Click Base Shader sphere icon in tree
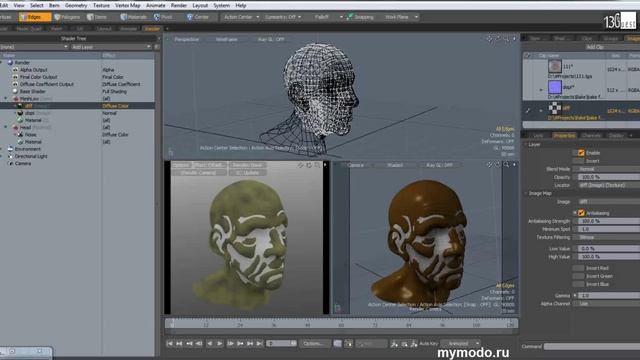The height and width of the screenshot is (360, 640). tap(15, 91)
